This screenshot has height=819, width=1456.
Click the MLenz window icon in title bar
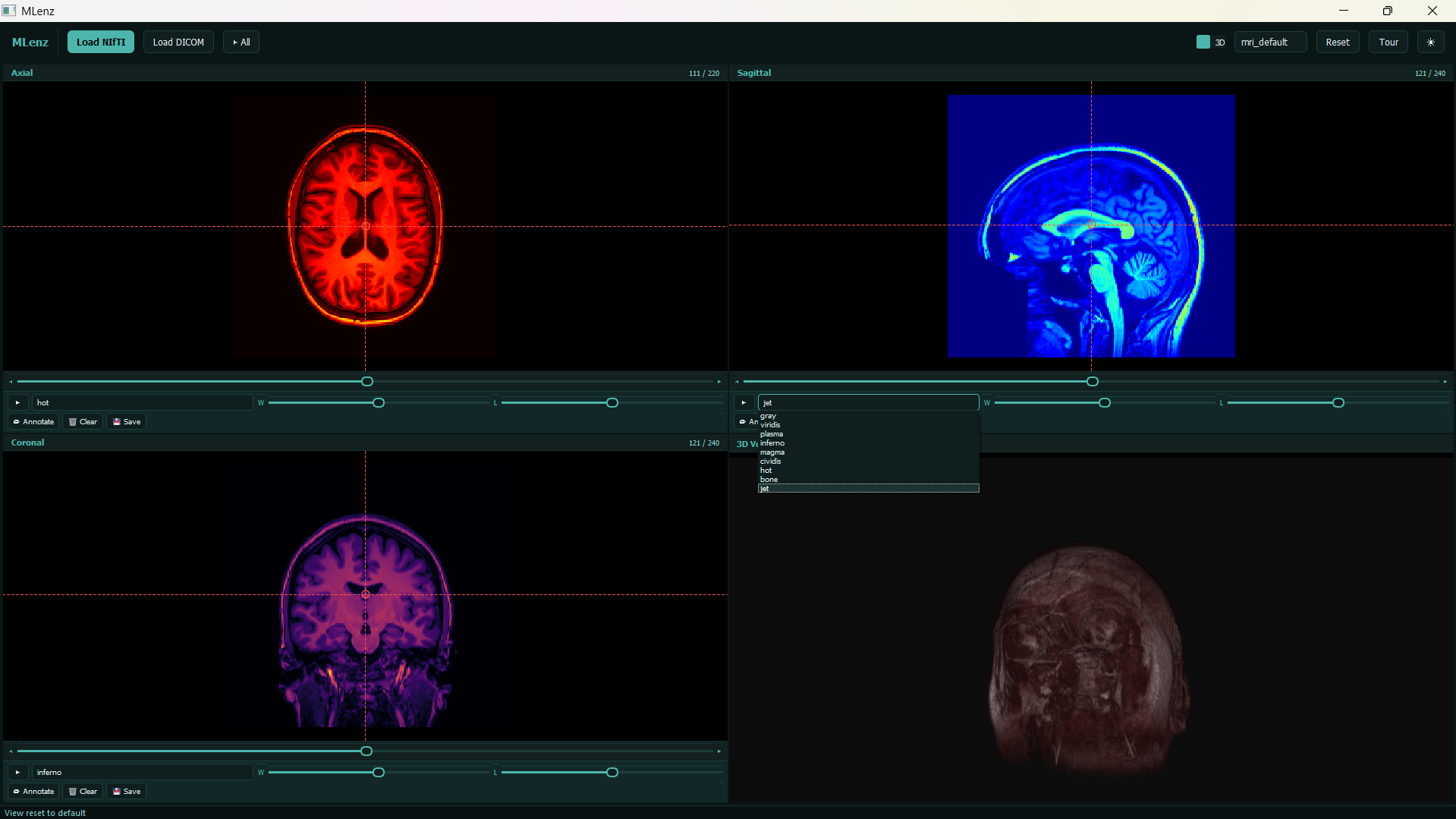9,11
